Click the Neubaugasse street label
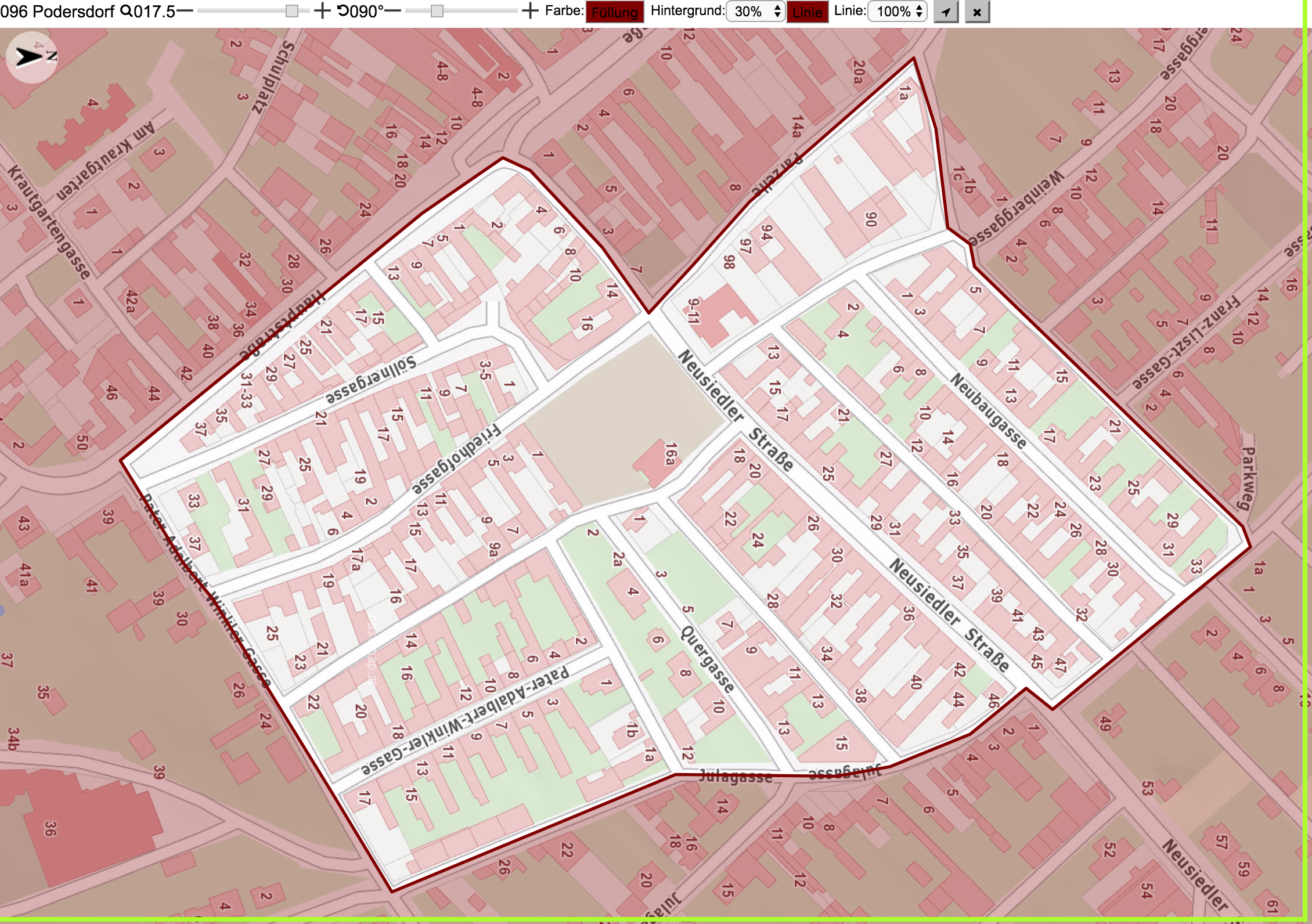The height and width of the screenshot is (924, 1312). click(988, 411)
